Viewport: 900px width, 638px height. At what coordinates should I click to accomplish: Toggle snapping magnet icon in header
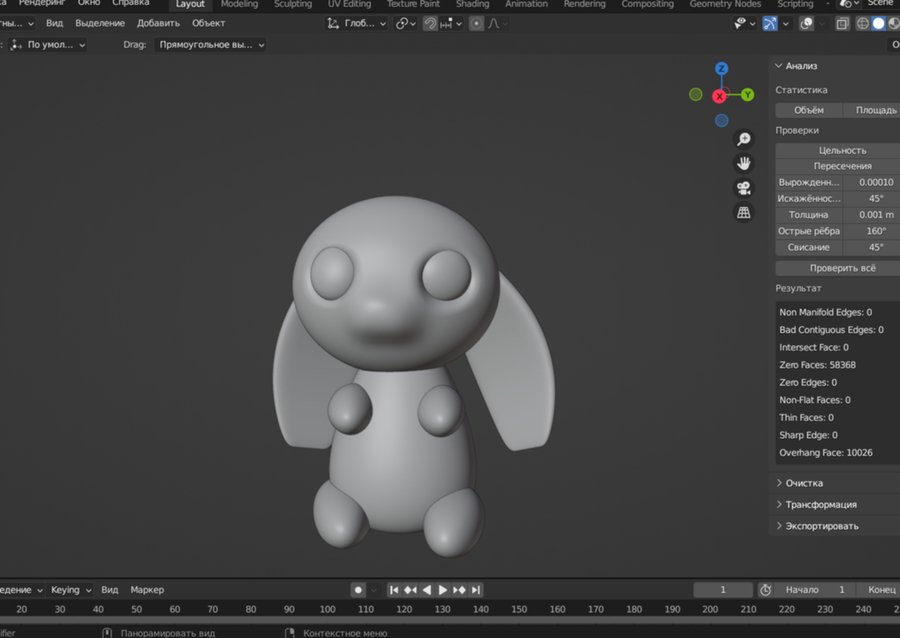pos(430,23)
